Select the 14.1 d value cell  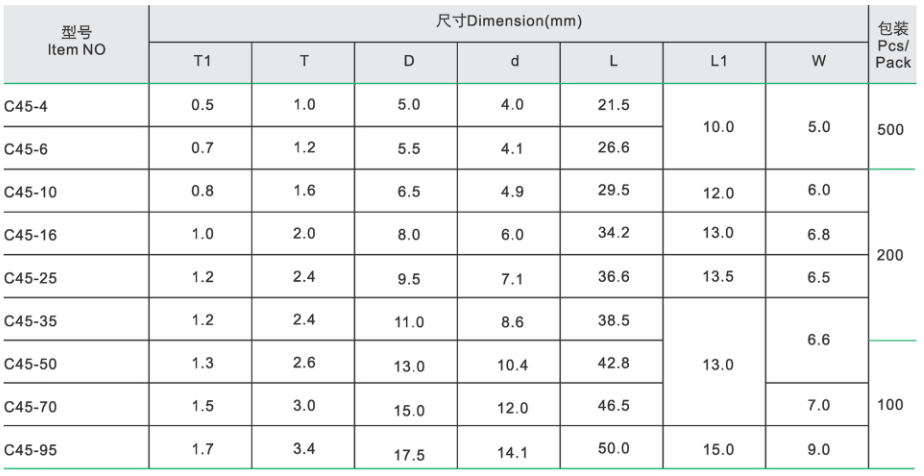tap(514, 453)
